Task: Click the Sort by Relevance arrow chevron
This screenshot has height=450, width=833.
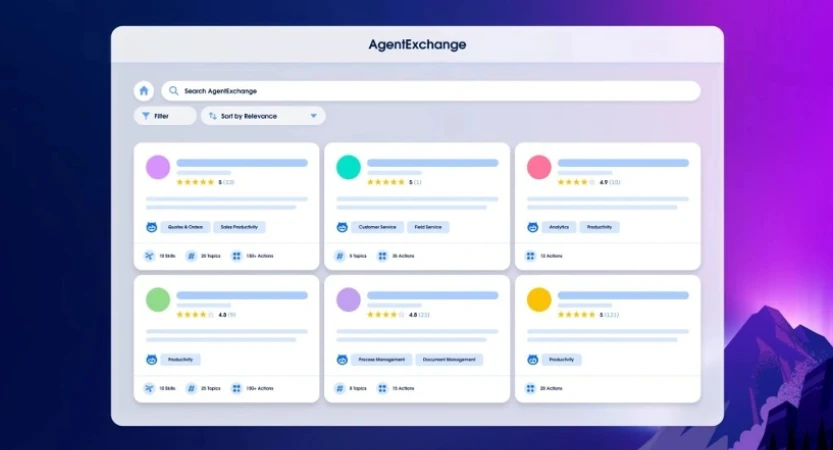Action: (x=313, y=116)
